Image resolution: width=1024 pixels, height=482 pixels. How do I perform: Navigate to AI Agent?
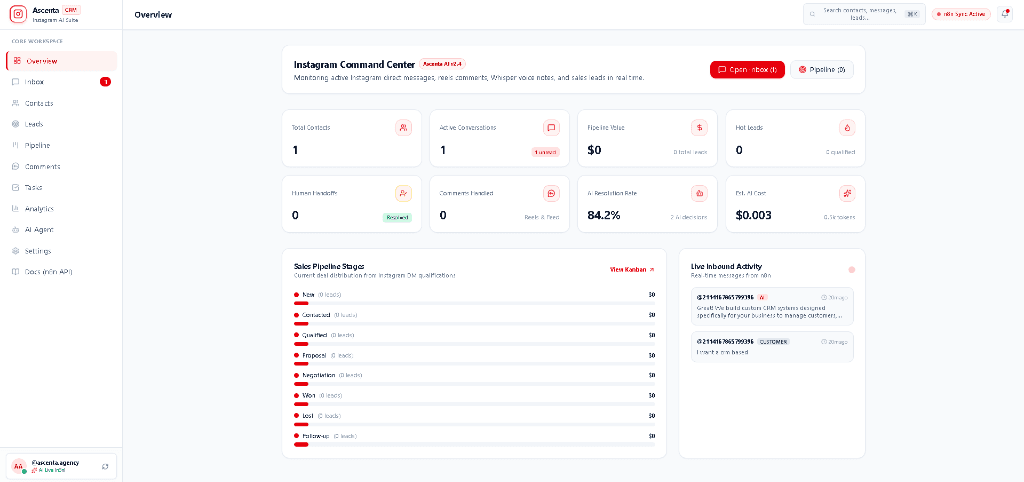[61, 230]
